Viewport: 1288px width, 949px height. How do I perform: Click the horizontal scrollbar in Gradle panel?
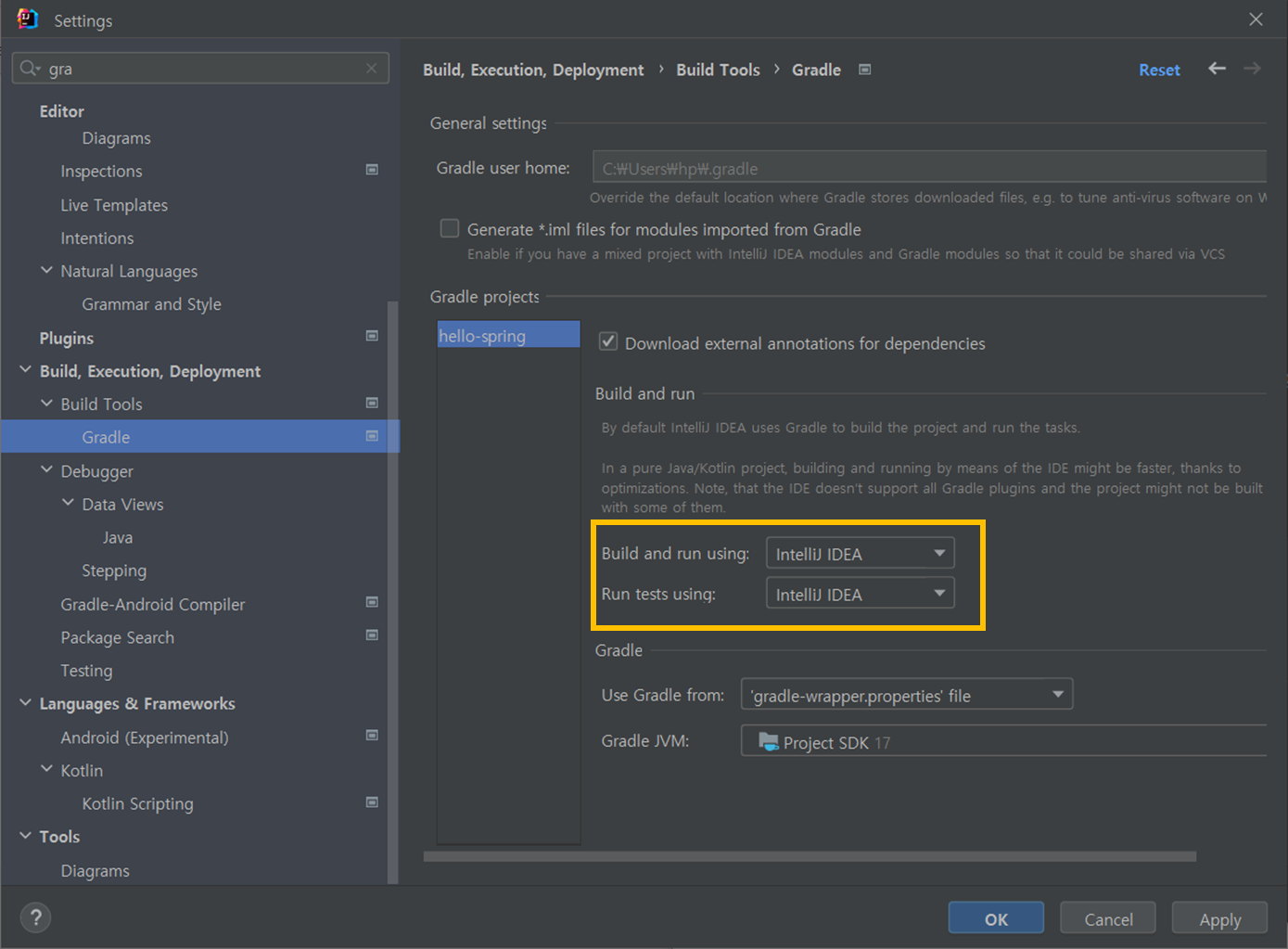[810, 856]
